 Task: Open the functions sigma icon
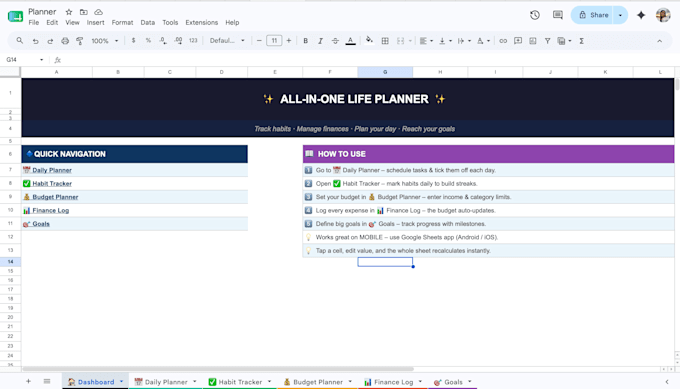tap(582, 41)
